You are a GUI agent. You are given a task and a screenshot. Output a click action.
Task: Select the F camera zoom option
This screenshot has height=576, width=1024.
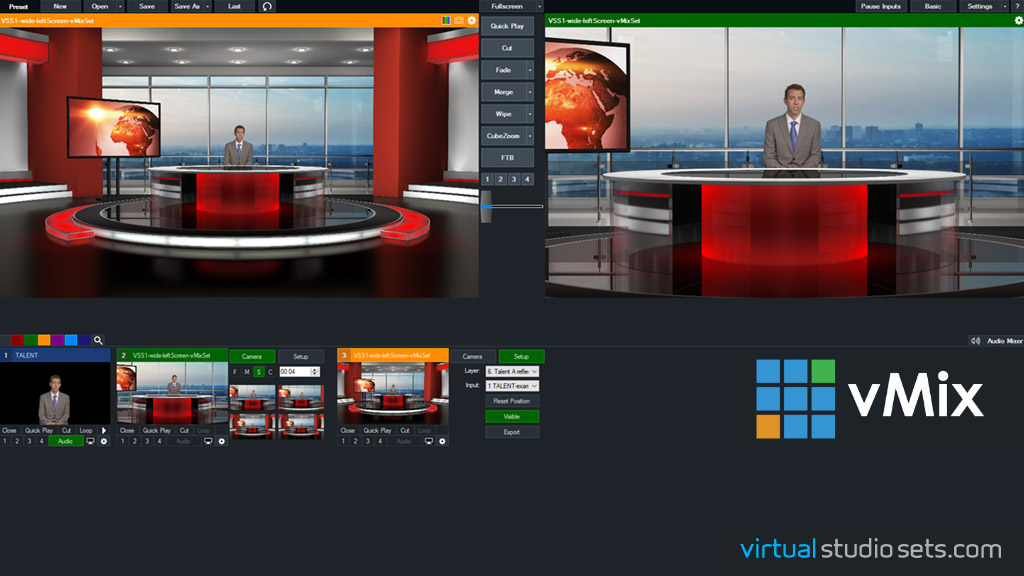[x=235, y=372]
